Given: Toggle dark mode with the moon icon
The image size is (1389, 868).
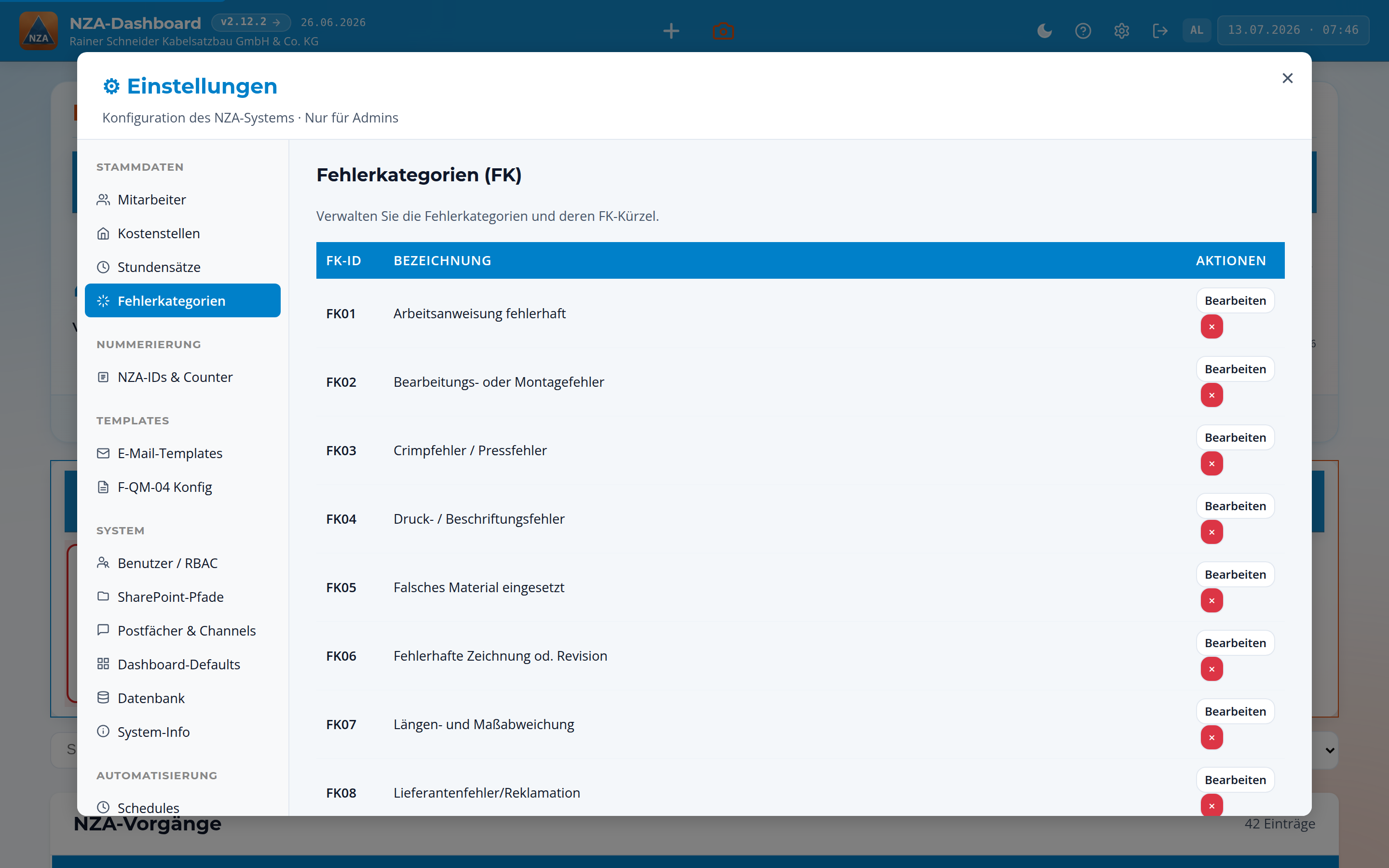Looking at the screenshot, I should click(1045, 30).
